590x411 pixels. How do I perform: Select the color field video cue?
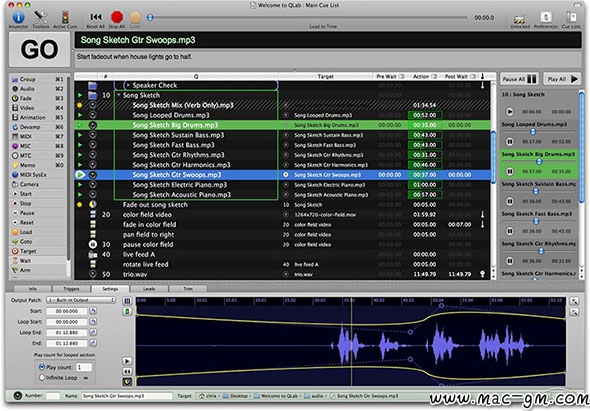(x=283, y=215)
